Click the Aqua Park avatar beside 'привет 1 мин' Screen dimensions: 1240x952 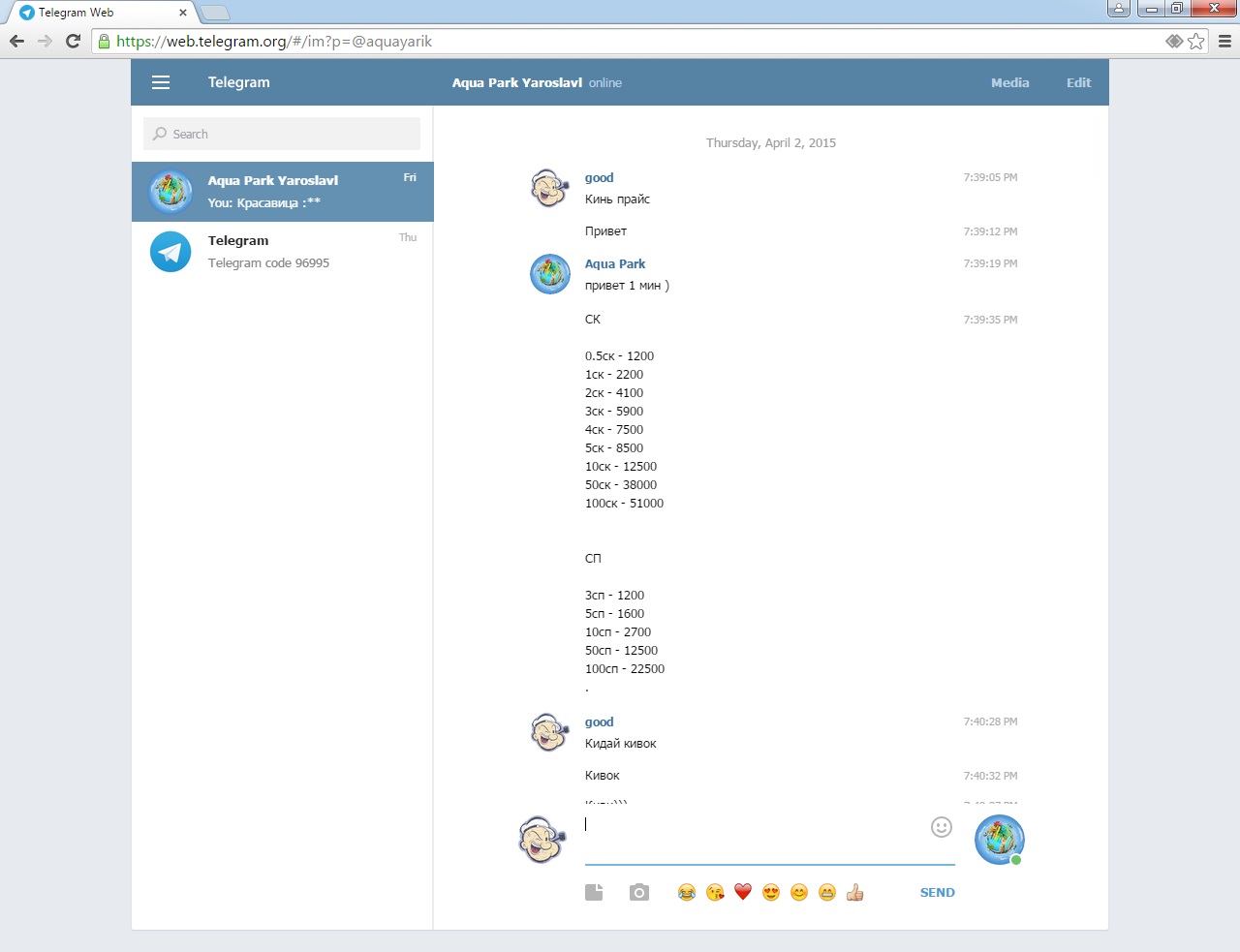pos(549,274)
